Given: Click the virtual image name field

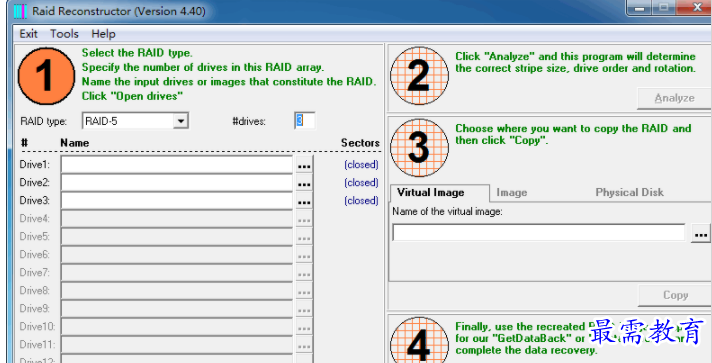Looking at the screenshot, I should pyautogui.click(x=539, y=233).
